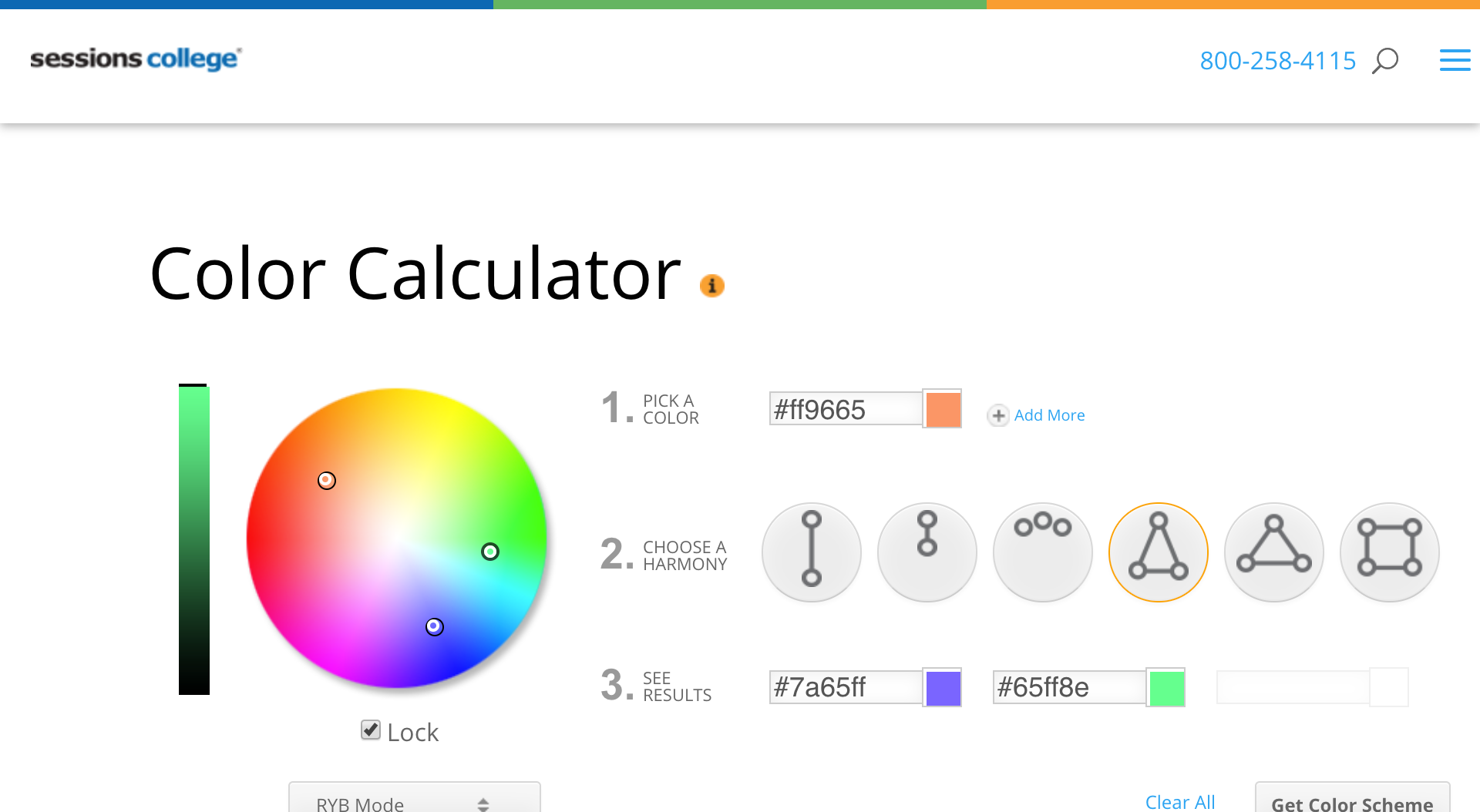
Task: Select the complementary harmony icon
Action: coord(811,552)
